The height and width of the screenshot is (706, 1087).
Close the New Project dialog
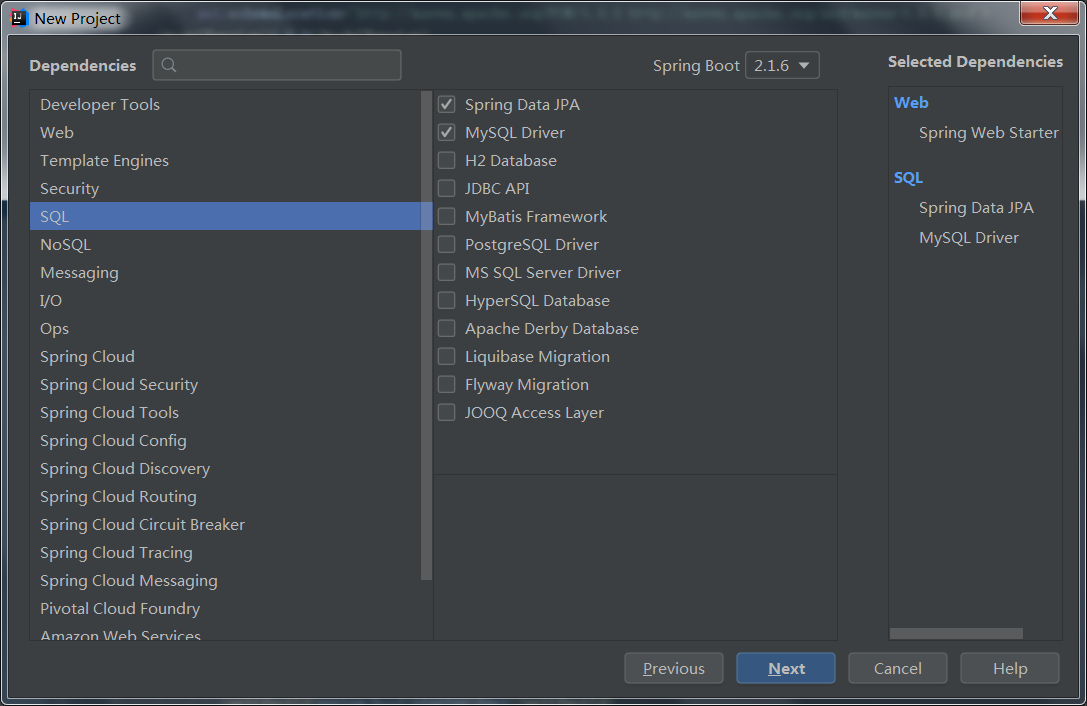click(x=1049, y=13)
